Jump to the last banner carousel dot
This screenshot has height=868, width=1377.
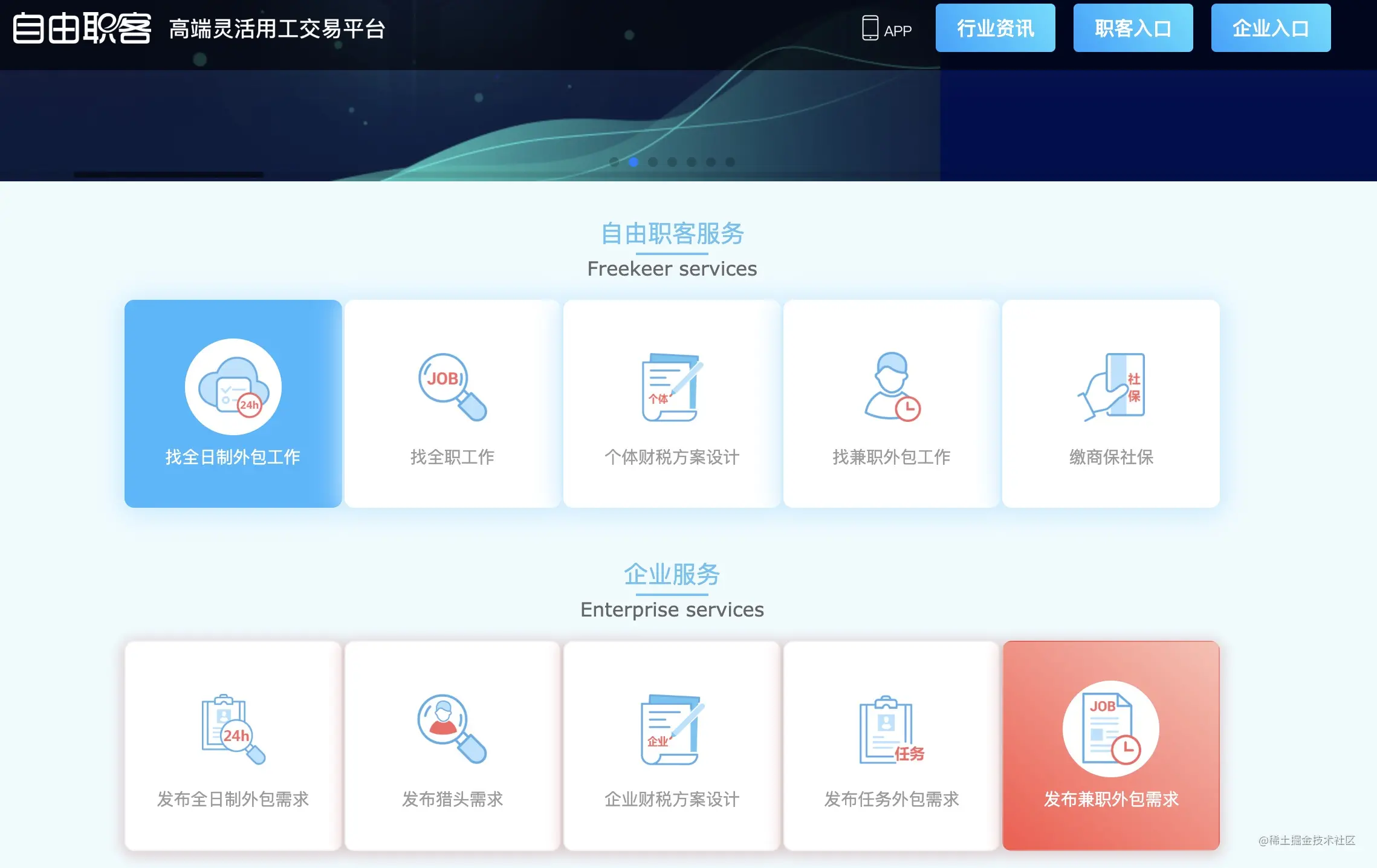click(730, 162)
